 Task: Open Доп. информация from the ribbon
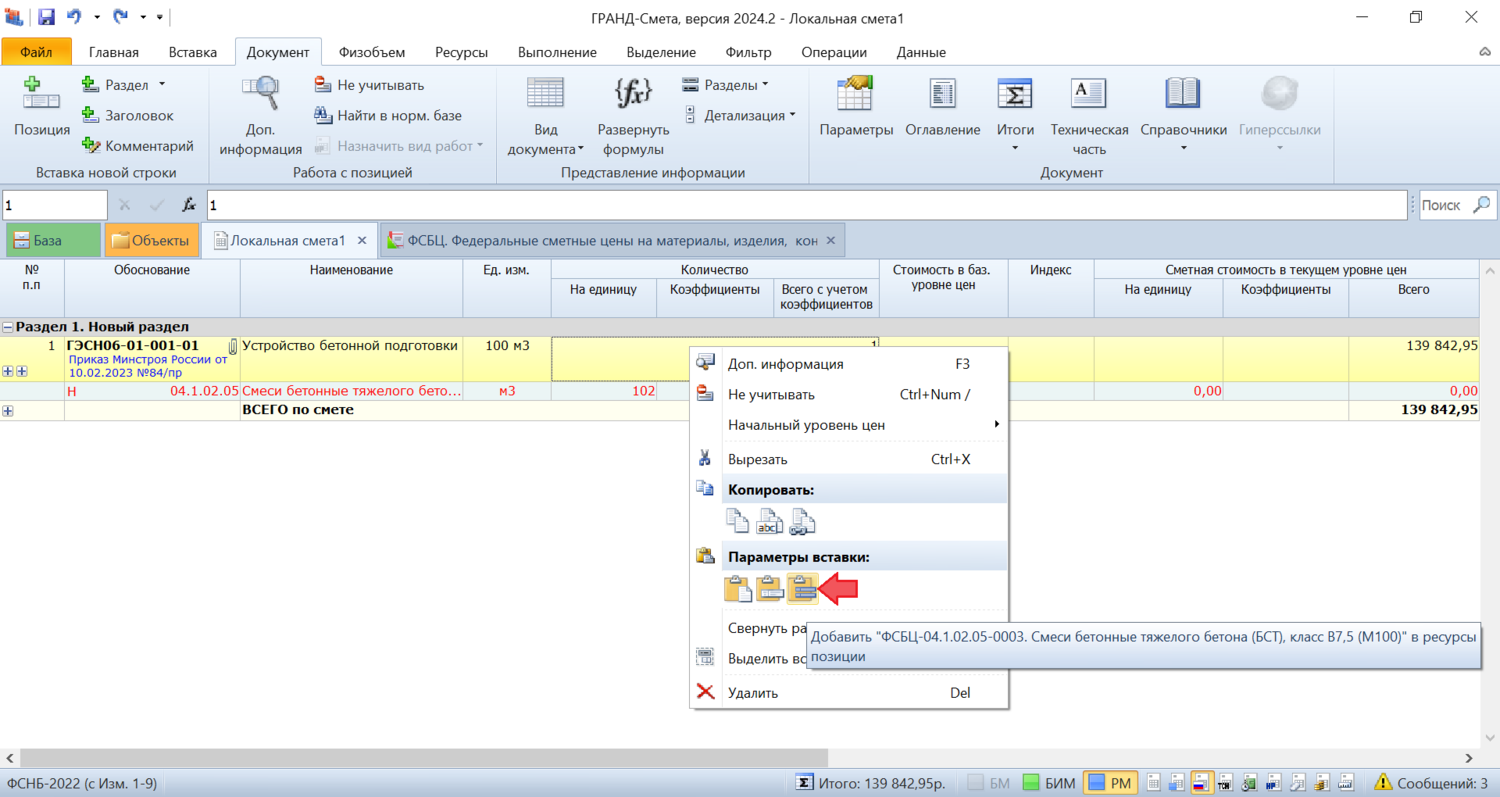click(x=260, y=115)
